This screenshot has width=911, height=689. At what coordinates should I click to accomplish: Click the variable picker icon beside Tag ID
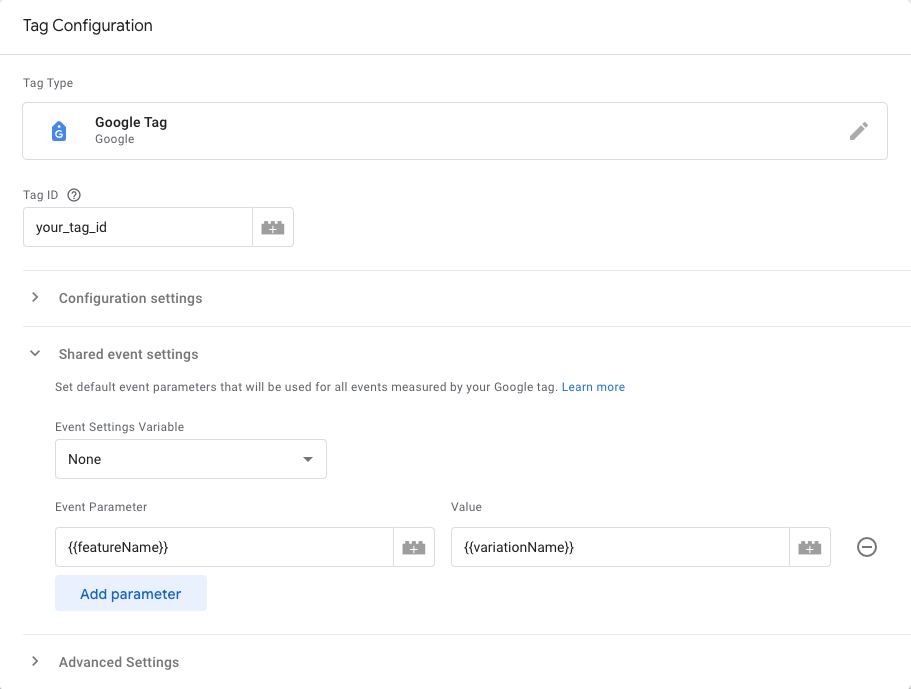pyautogui.click(x=272, y=227)
